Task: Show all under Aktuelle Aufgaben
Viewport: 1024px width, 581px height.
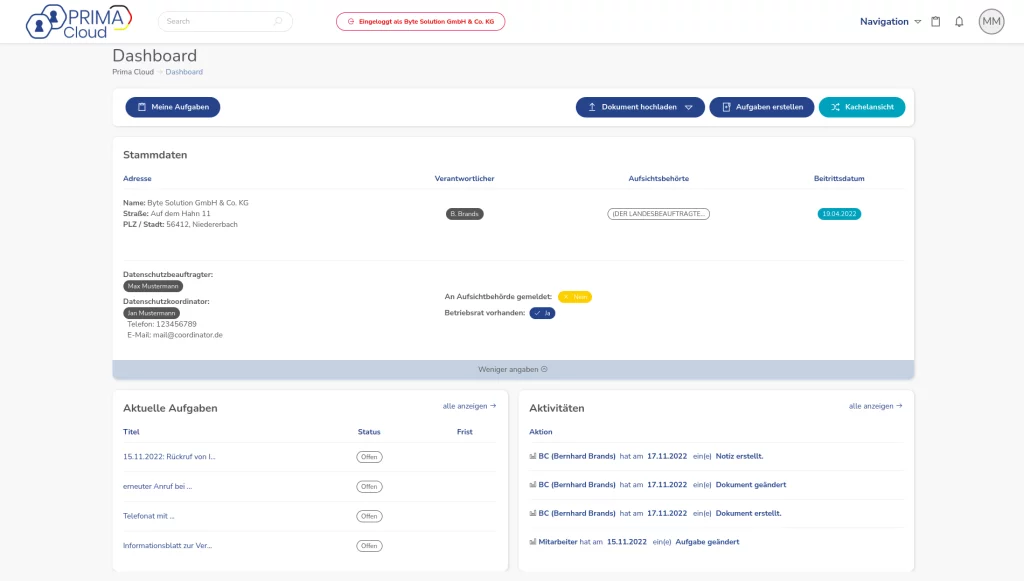Action: point(469,406)
